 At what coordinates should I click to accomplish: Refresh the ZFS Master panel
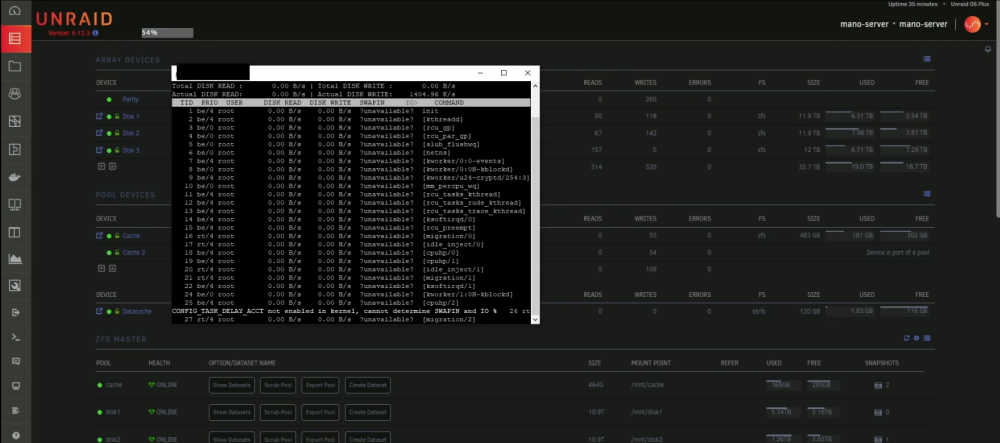[907, 338]
